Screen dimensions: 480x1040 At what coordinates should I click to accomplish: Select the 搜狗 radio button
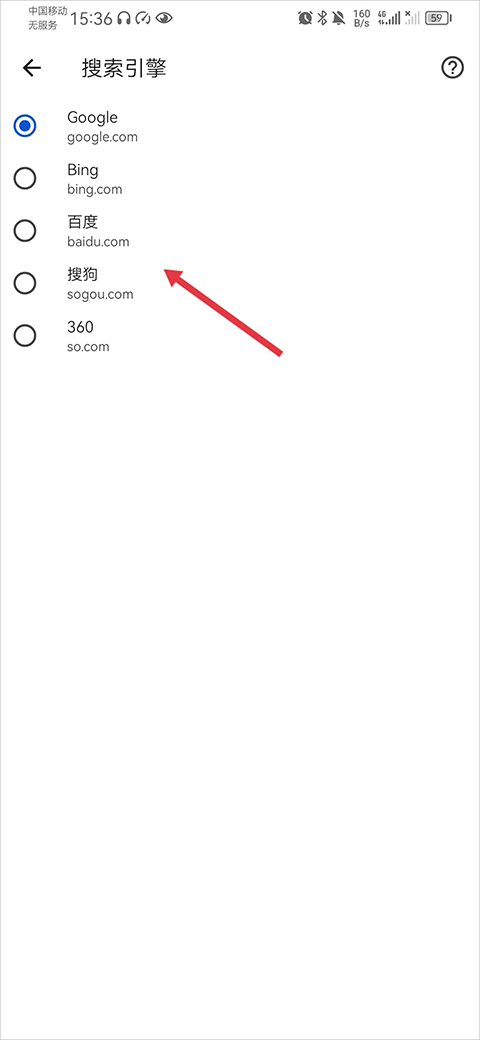pos(25,283)
